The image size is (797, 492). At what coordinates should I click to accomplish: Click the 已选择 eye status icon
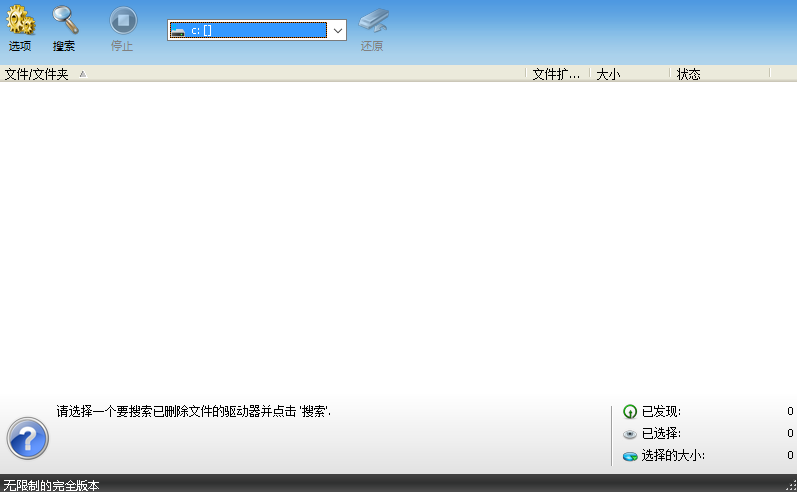pyautogui.click(x=630, y=434)
